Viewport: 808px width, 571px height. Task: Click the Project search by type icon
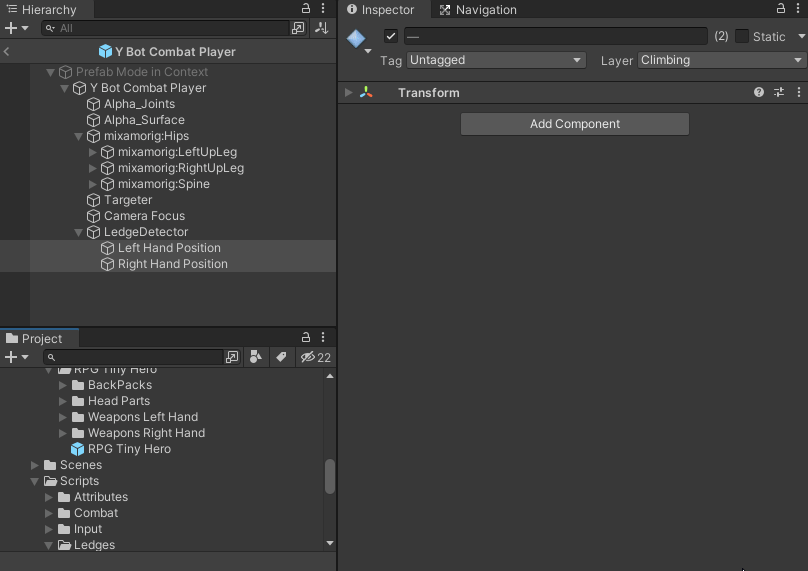[x=256, y=357]
